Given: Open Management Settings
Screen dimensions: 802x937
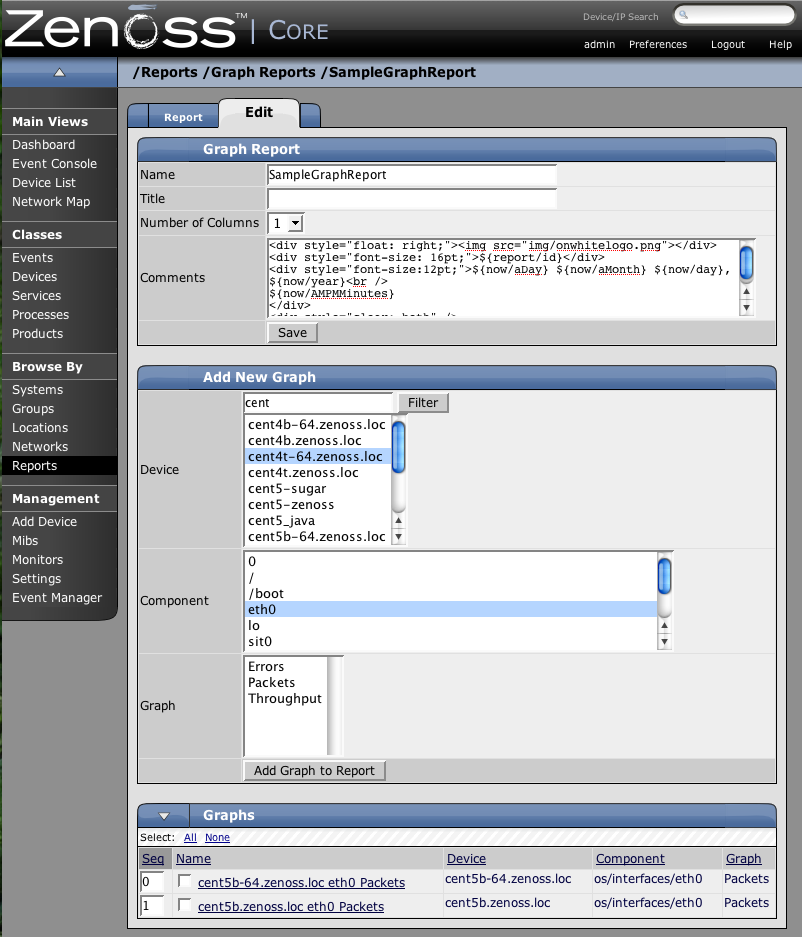Looking at the screenshot, I should pos(36,579).
